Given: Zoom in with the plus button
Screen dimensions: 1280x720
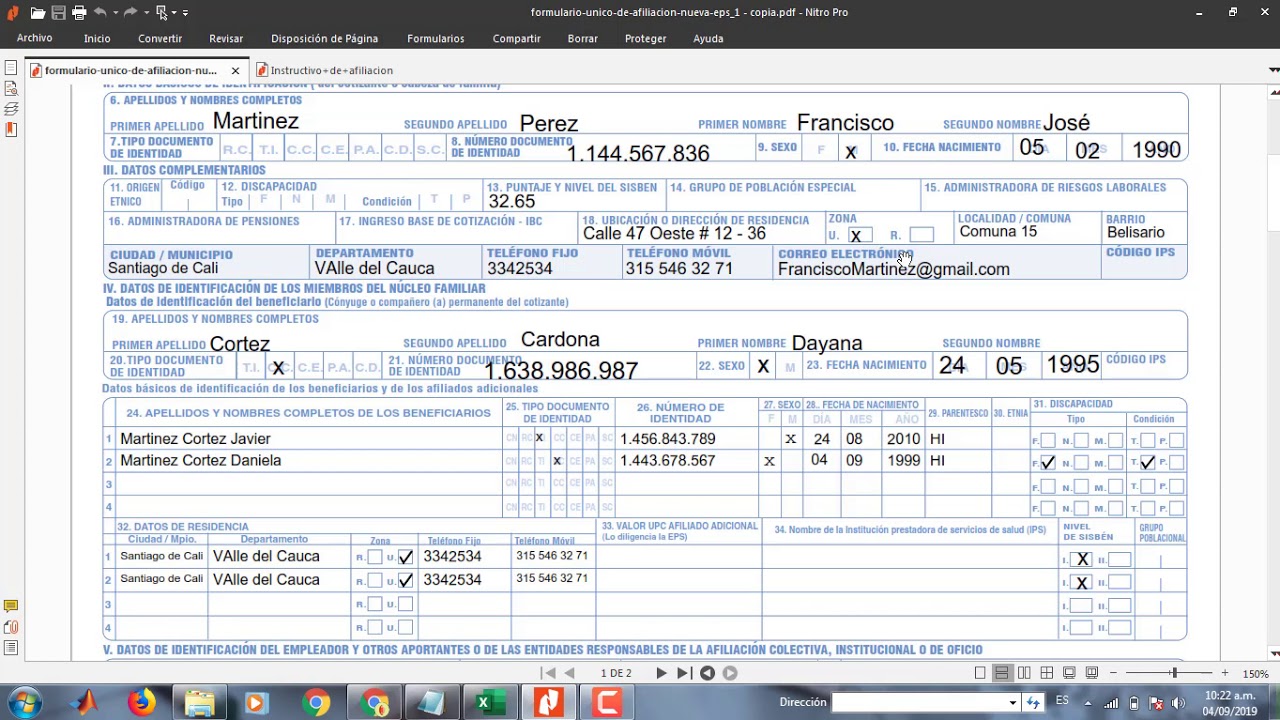Looking at the screenshot, I should [1224, 673].
